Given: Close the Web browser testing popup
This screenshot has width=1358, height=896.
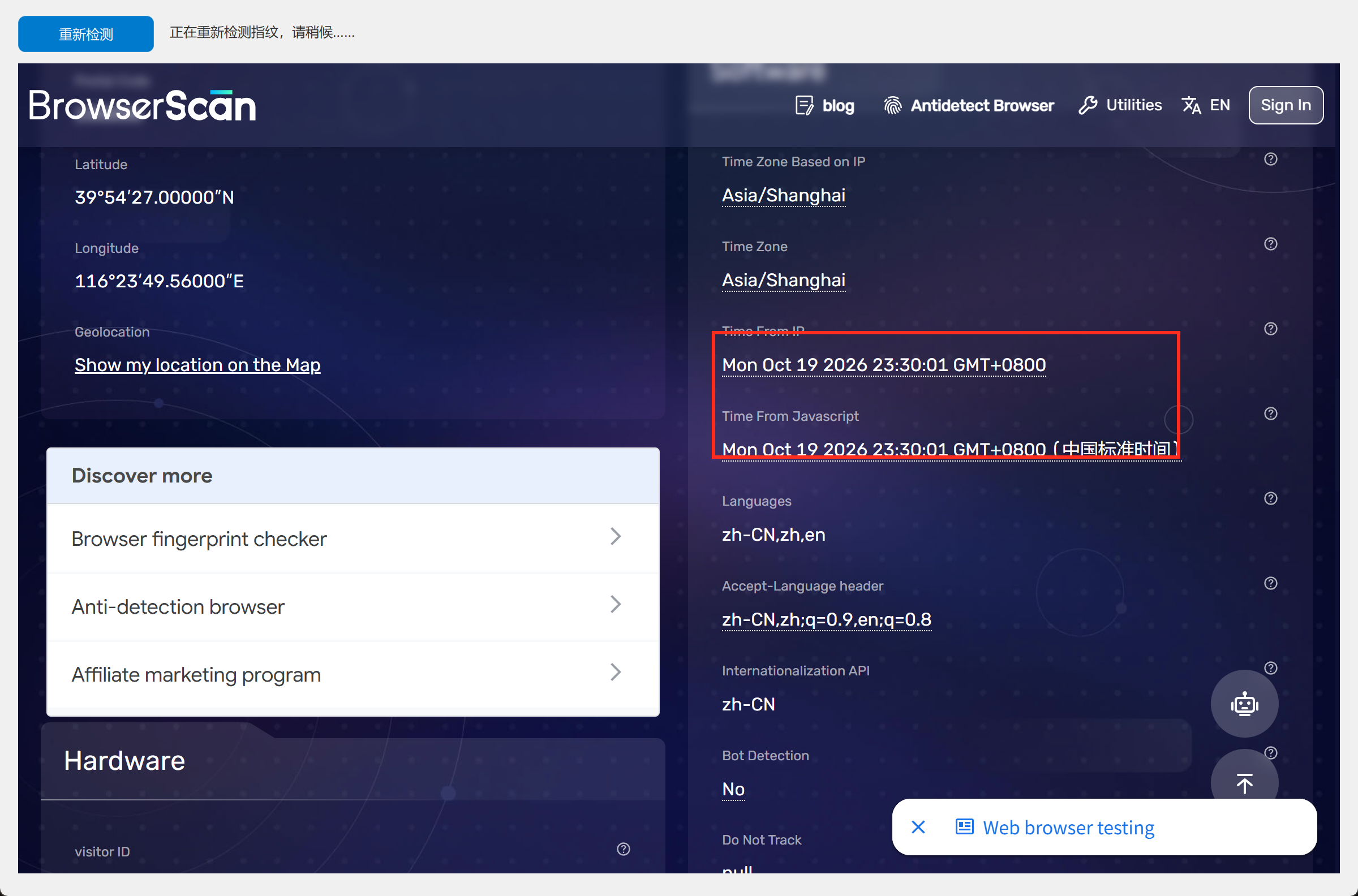Looking at the screenshot, I should [x=918, y=827].
